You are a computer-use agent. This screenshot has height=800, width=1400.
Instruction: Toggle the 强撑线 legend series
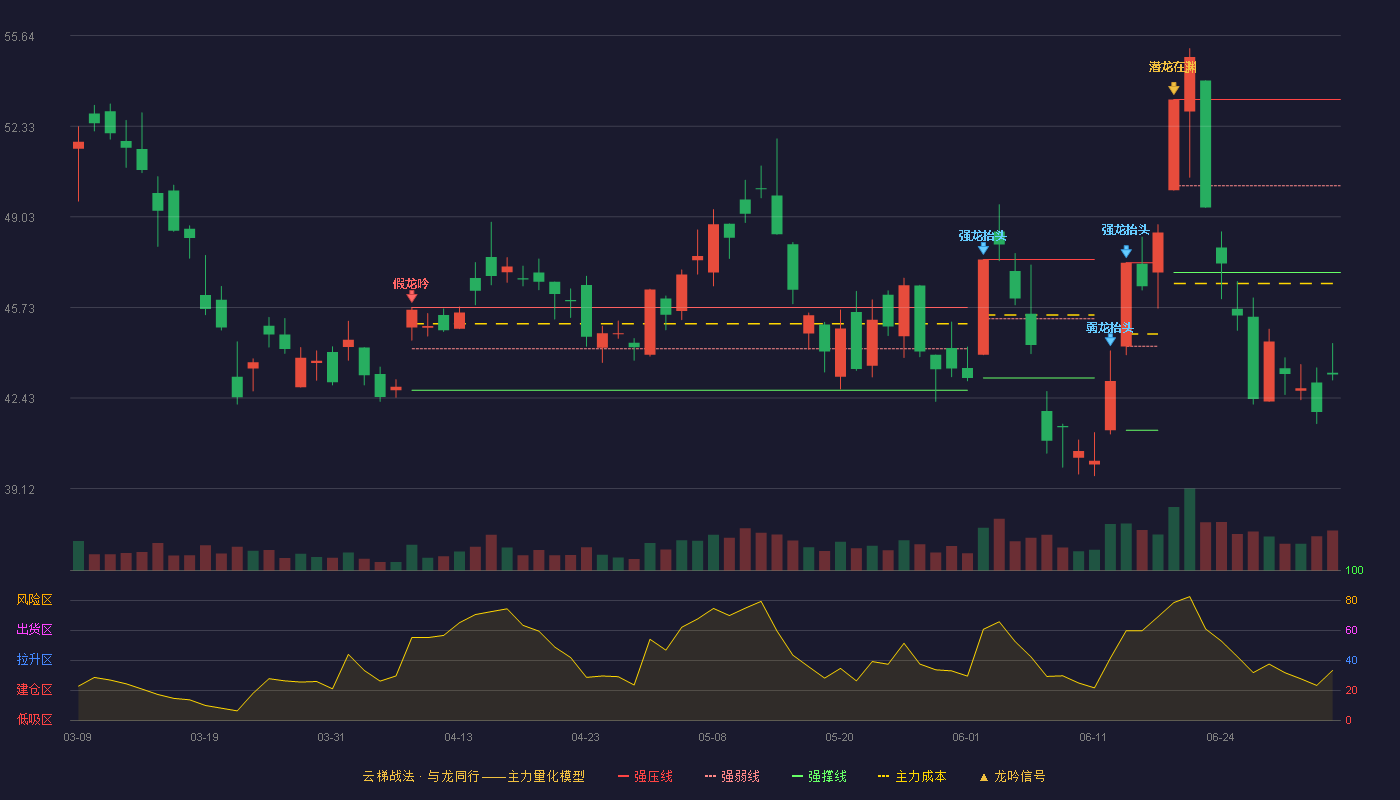point(819,776)
